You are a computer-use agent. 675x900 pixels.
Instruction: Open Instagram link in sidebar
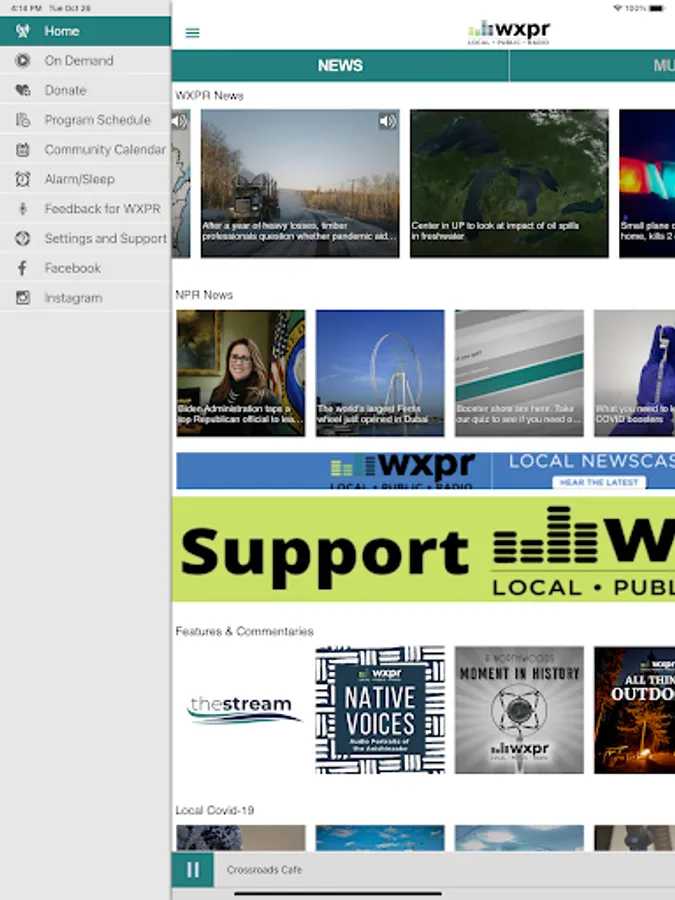pyautogui.click(x=86, y=298)
